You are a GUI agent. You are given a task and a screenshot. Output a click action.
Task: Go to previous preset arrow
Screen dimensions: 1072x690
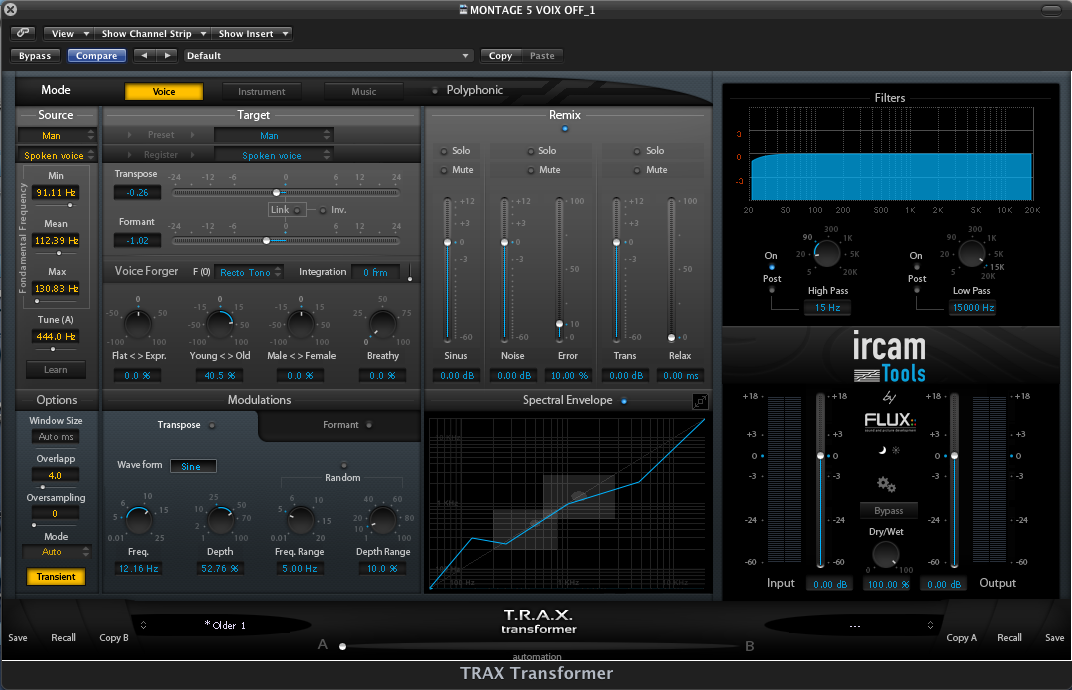click(x=144, y=55)
